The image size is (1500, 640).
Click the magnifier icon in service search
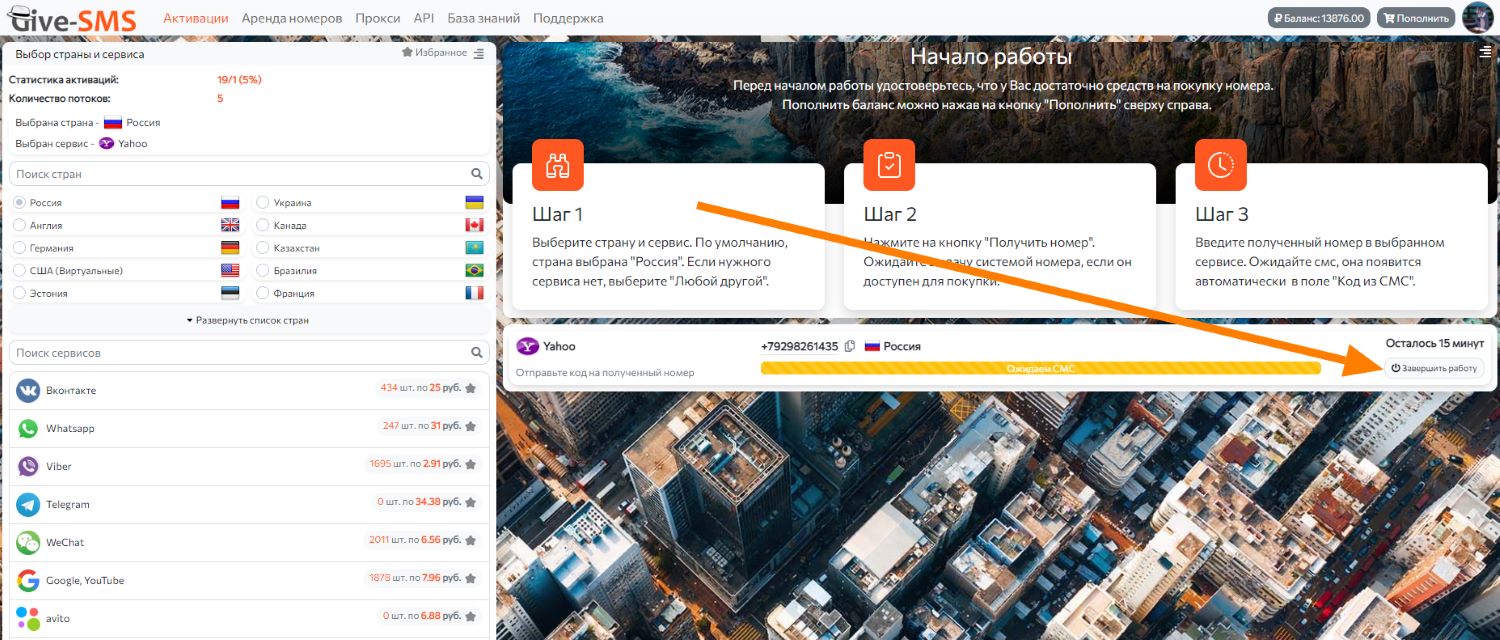point(477,353)
